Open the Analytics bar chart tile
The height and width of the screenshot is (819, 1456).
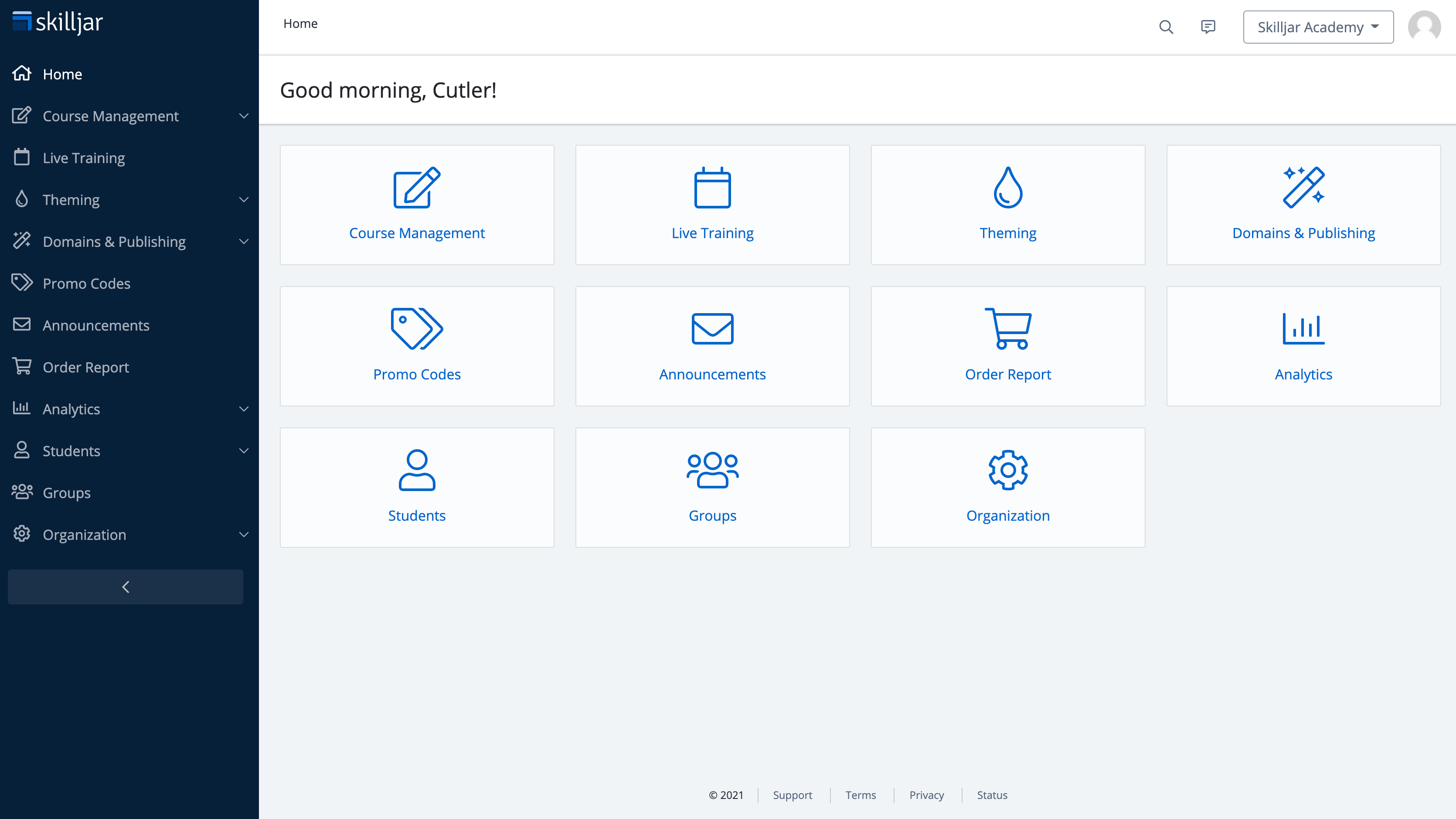click(x=1303, y=346)
